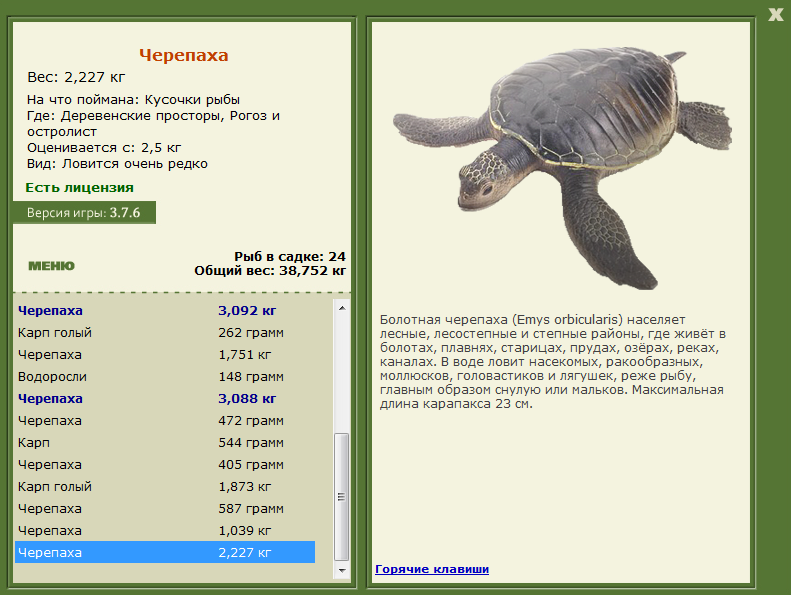Open the Горячие клавиши link
The height and width of the screenshot is (595, 791).
[432, 569]
